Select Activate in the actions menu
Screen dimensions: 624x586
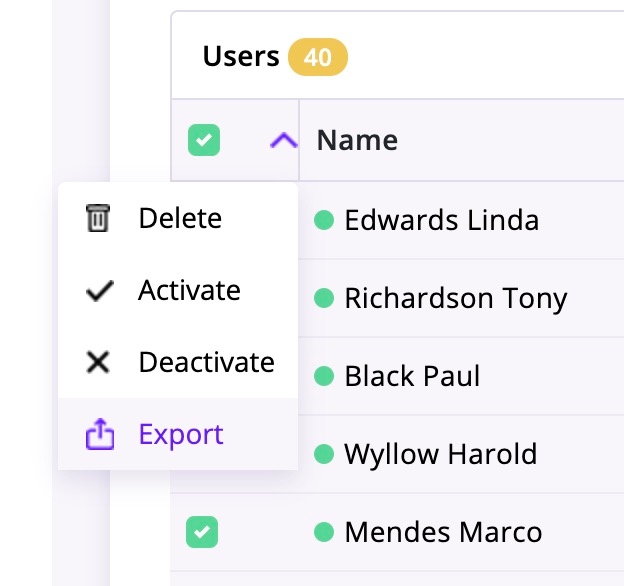click(x=189, y=291)
